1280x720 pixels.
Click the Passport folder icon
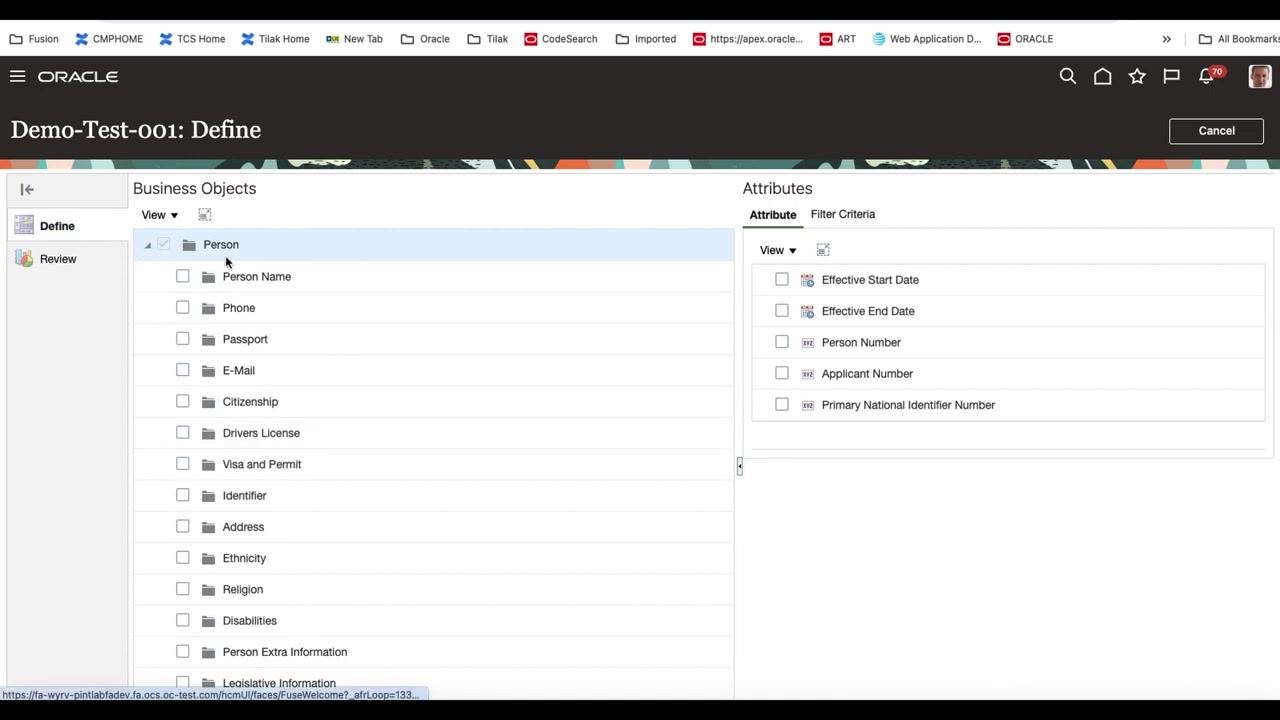point(208,339)
